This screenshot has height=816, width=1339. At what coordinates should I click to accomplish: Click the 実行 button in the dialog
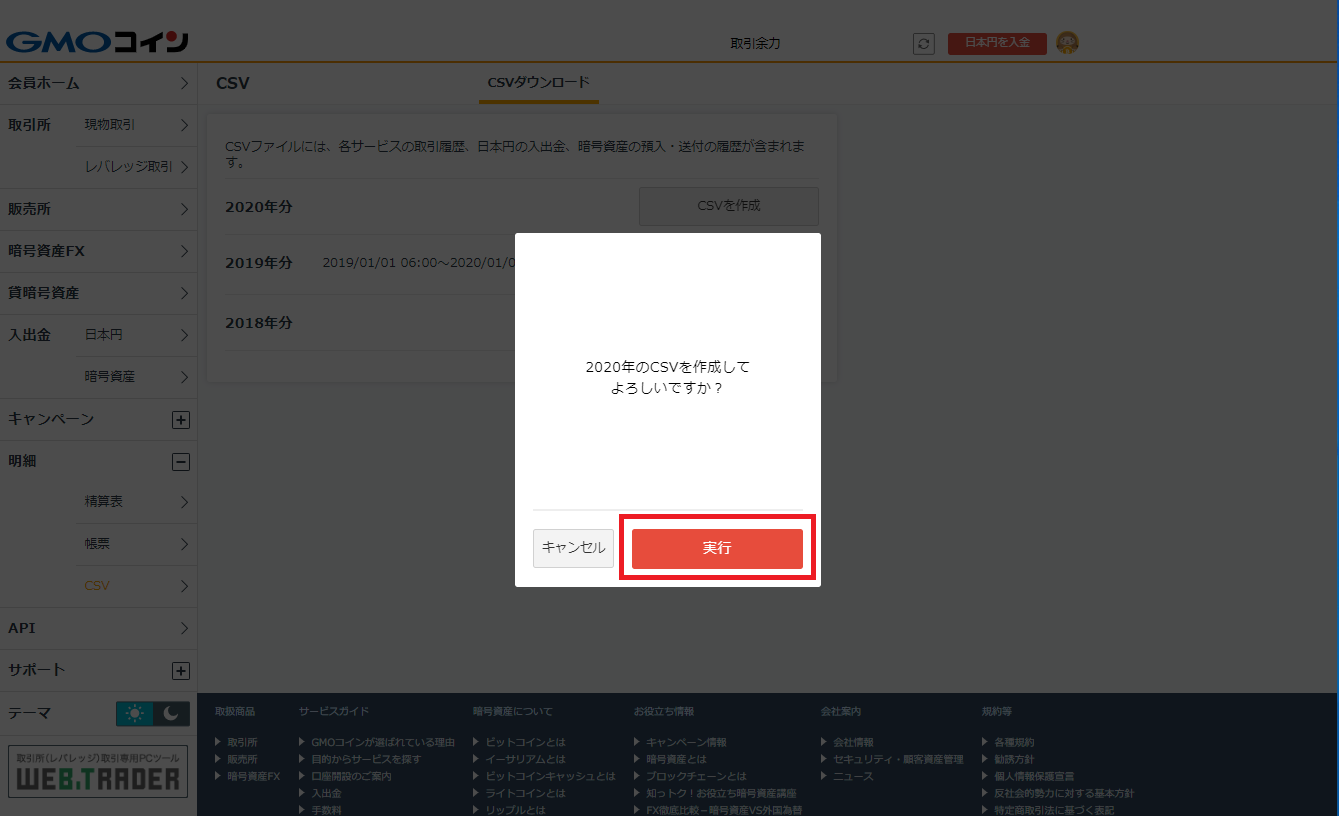tap(716, 547)
